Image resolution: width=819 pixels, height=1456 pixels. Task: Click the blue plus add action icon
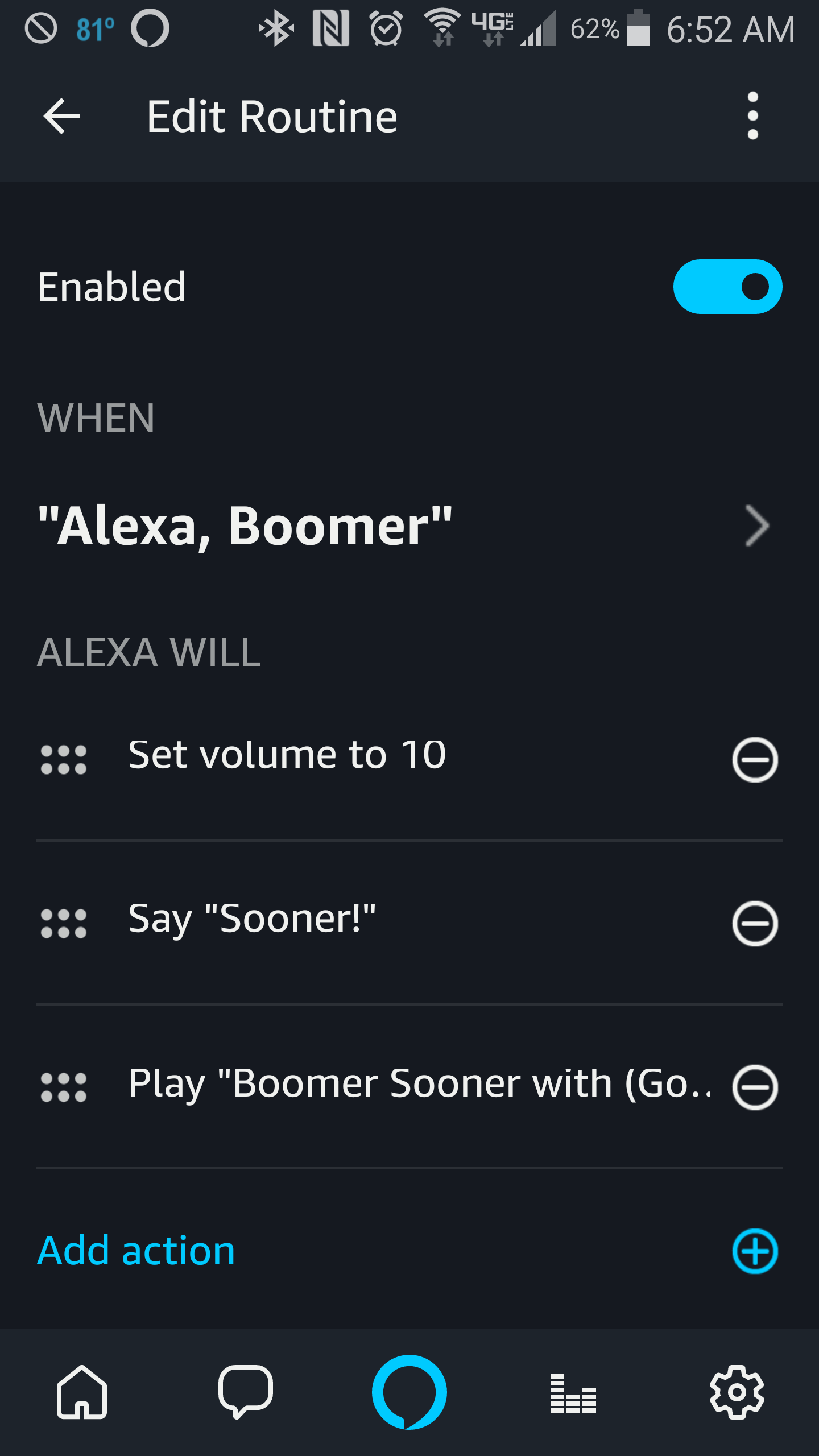tap(755, 1251)
